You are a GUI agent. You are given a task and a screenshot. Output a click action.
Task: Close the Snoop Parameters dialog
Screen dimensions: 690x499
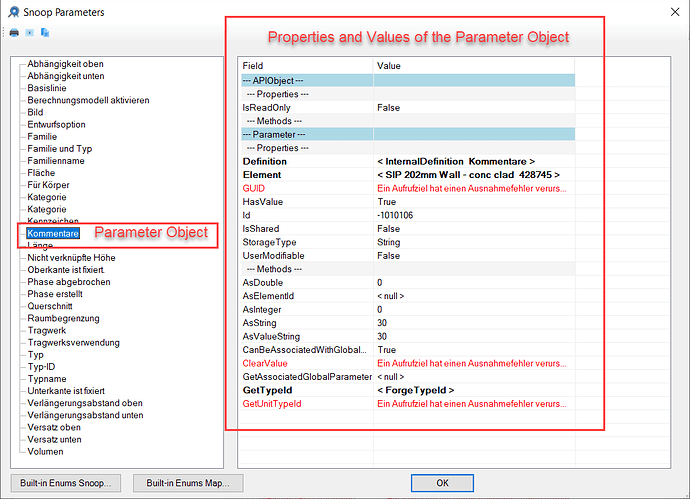tap(675, 12)
